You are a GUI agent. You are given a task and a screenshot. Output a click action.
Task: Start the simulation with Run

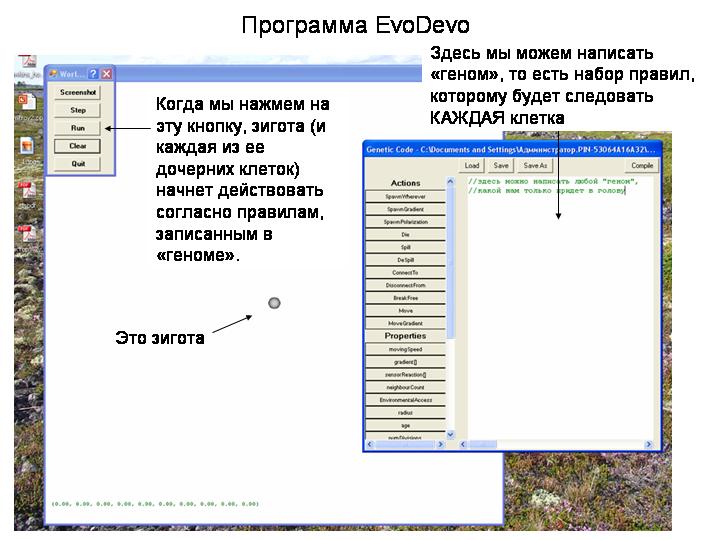(78, 128)
